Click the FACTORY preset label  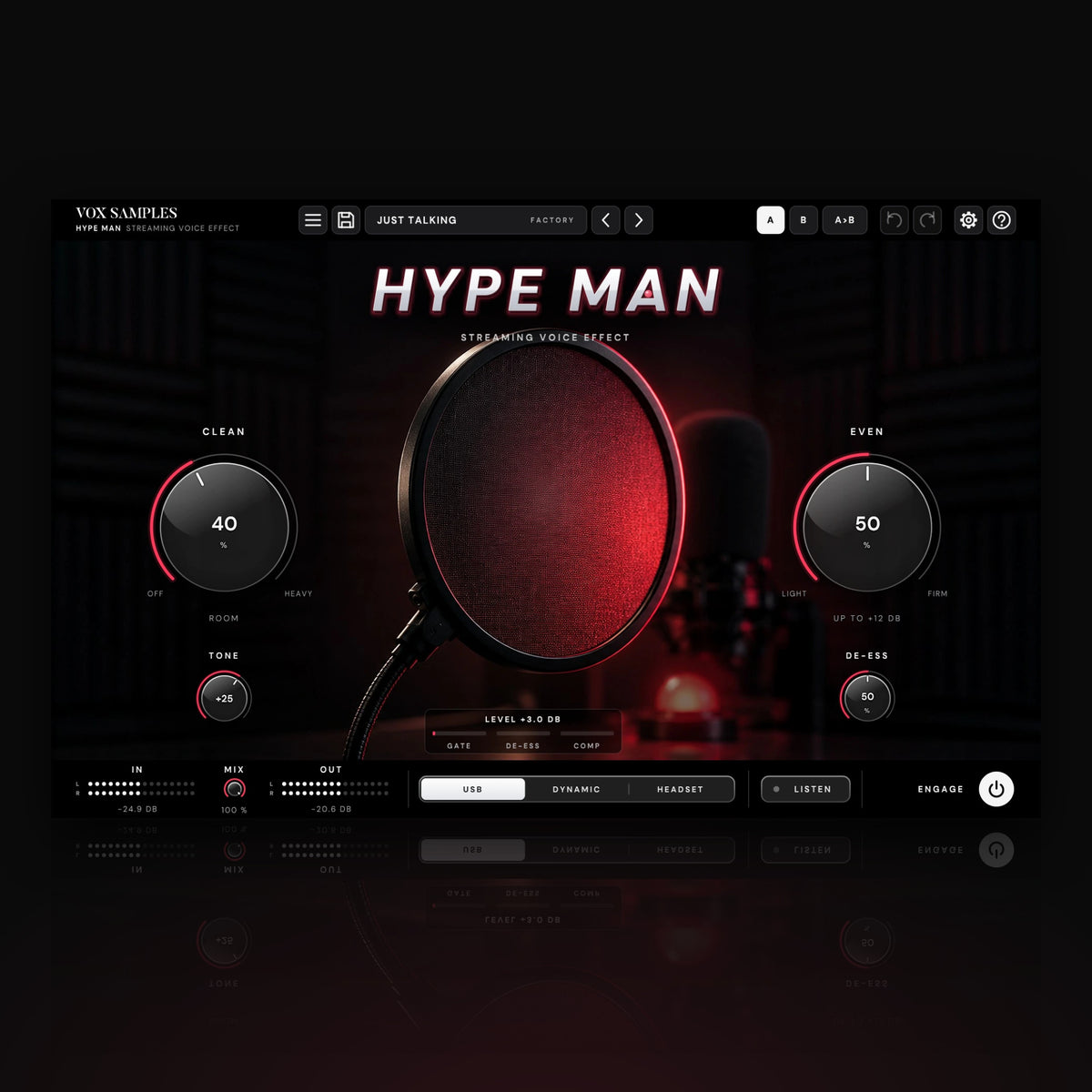tap(552, 220)
